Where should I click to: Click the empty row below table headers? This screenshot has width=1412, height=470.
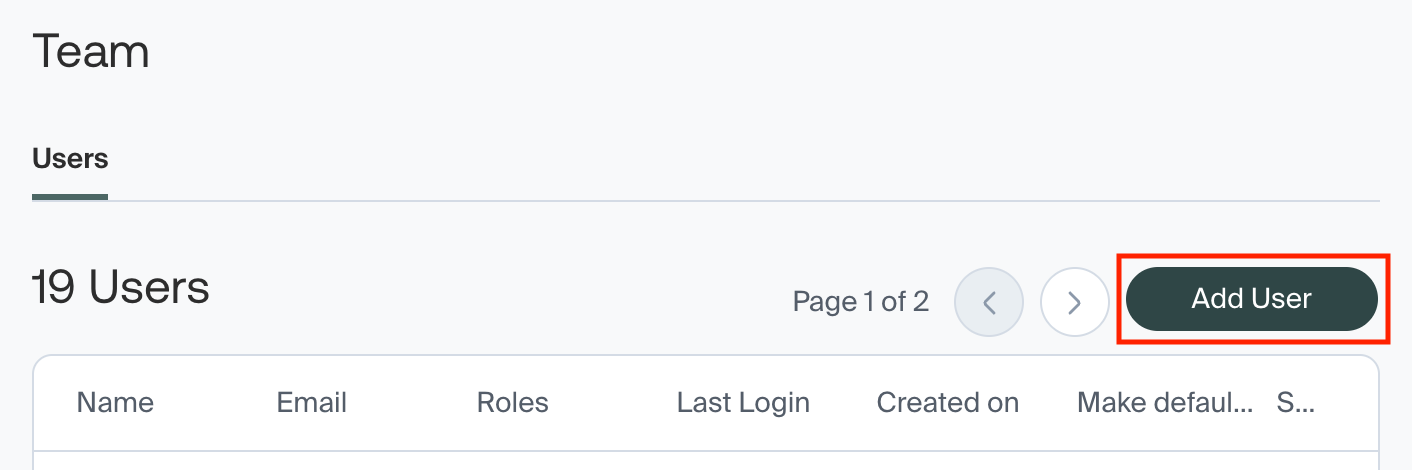pyautogui.click(x=700, y=461)
